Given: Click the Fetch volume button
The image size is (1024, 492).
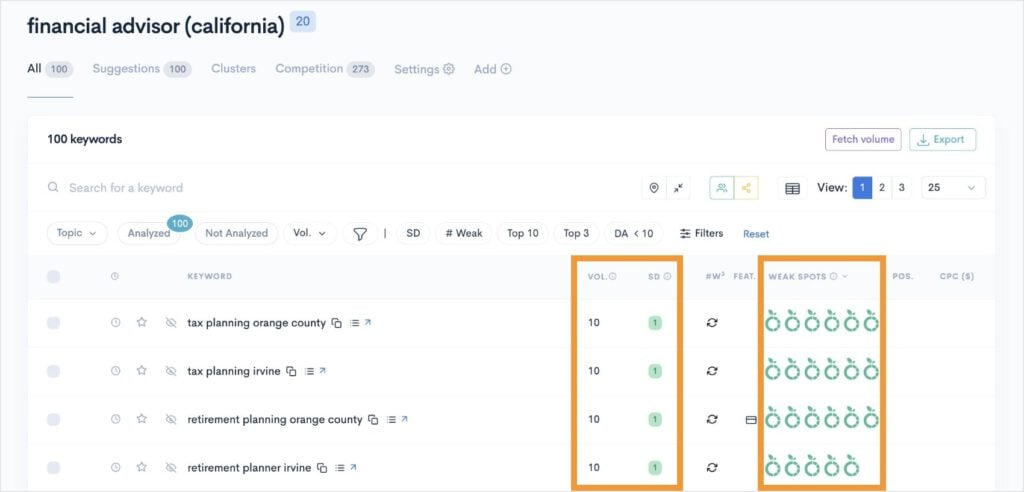Looking at the screenshot, I should point(862,139).
